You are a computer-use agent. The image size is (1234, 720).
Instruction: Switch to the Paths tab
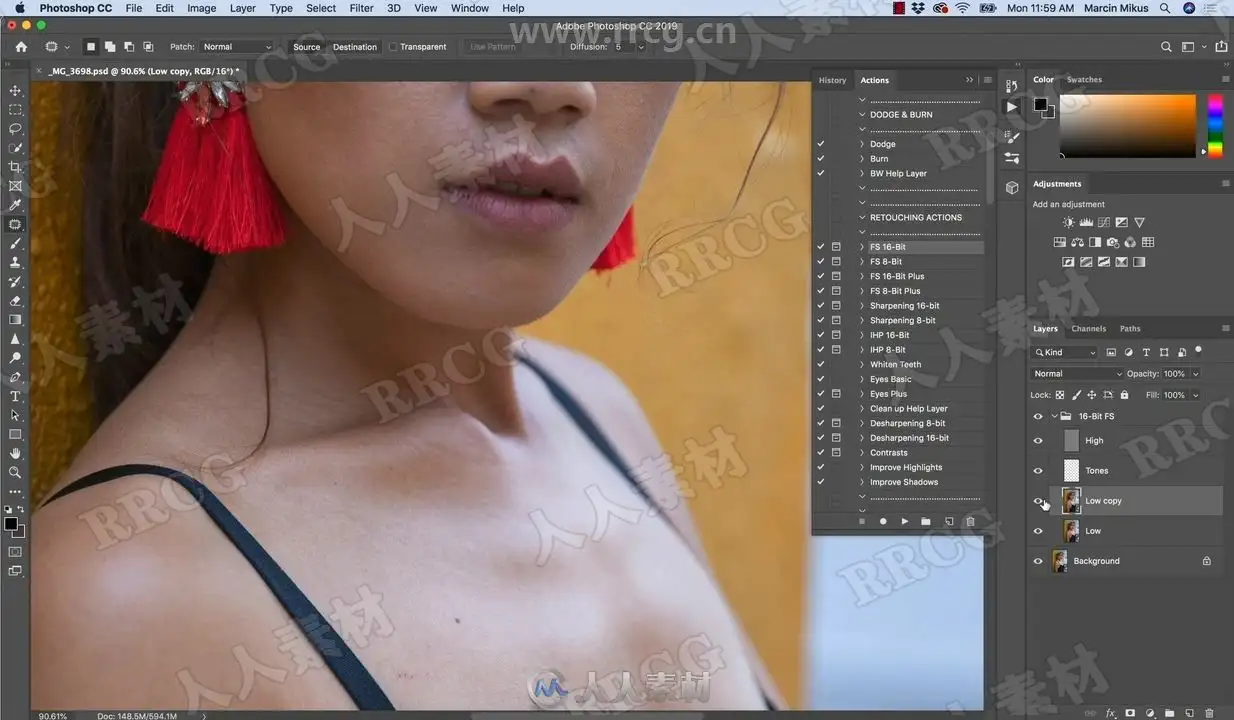[x=1130, y=328]
